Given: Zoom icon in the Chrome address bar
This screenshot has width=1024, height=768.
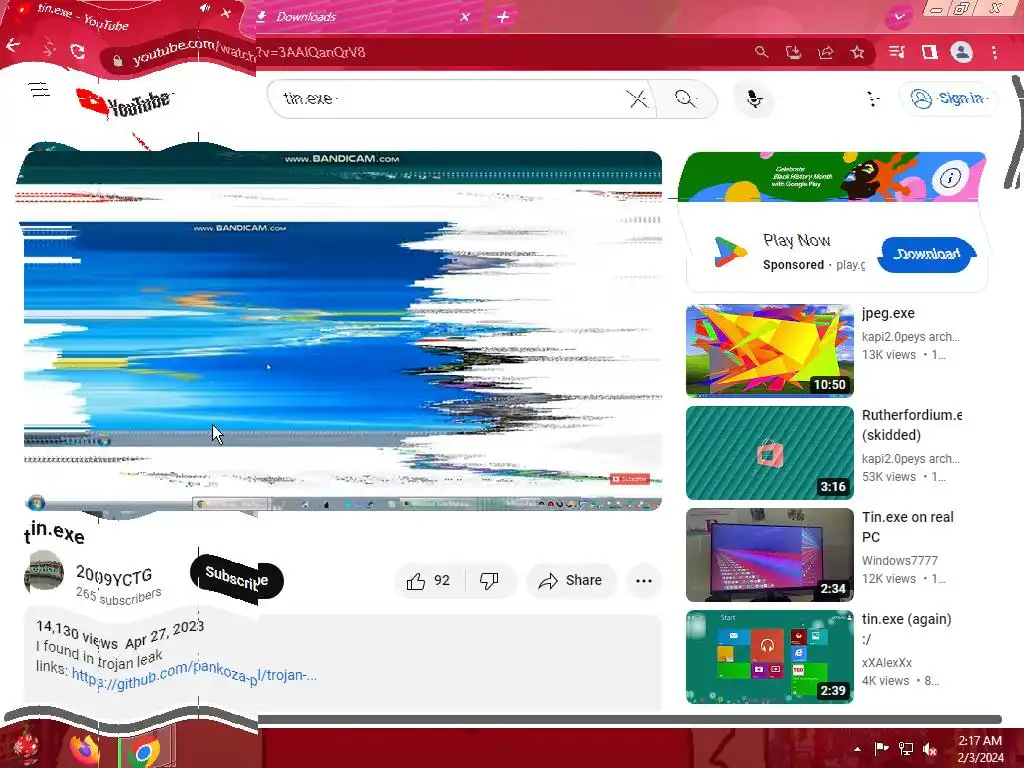Looking at the screenshot, I should tap(761, 52).
